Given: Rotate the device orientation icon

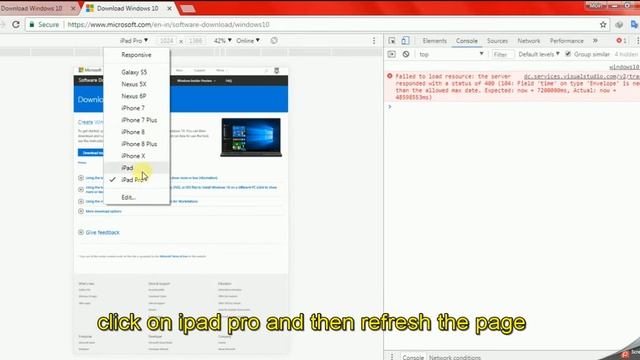Looking at the screenshot, I should [274, 40].
